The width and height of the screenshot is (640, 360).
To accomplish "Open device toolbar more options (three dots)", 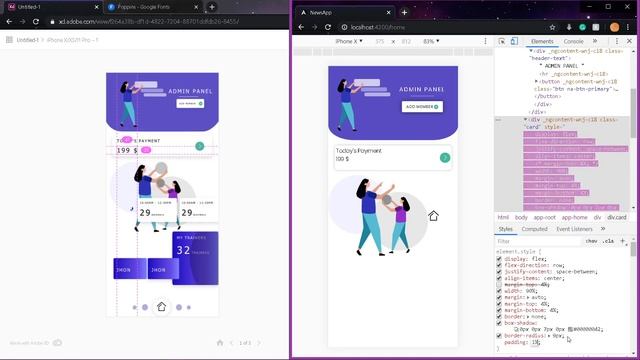I will 485,41.
